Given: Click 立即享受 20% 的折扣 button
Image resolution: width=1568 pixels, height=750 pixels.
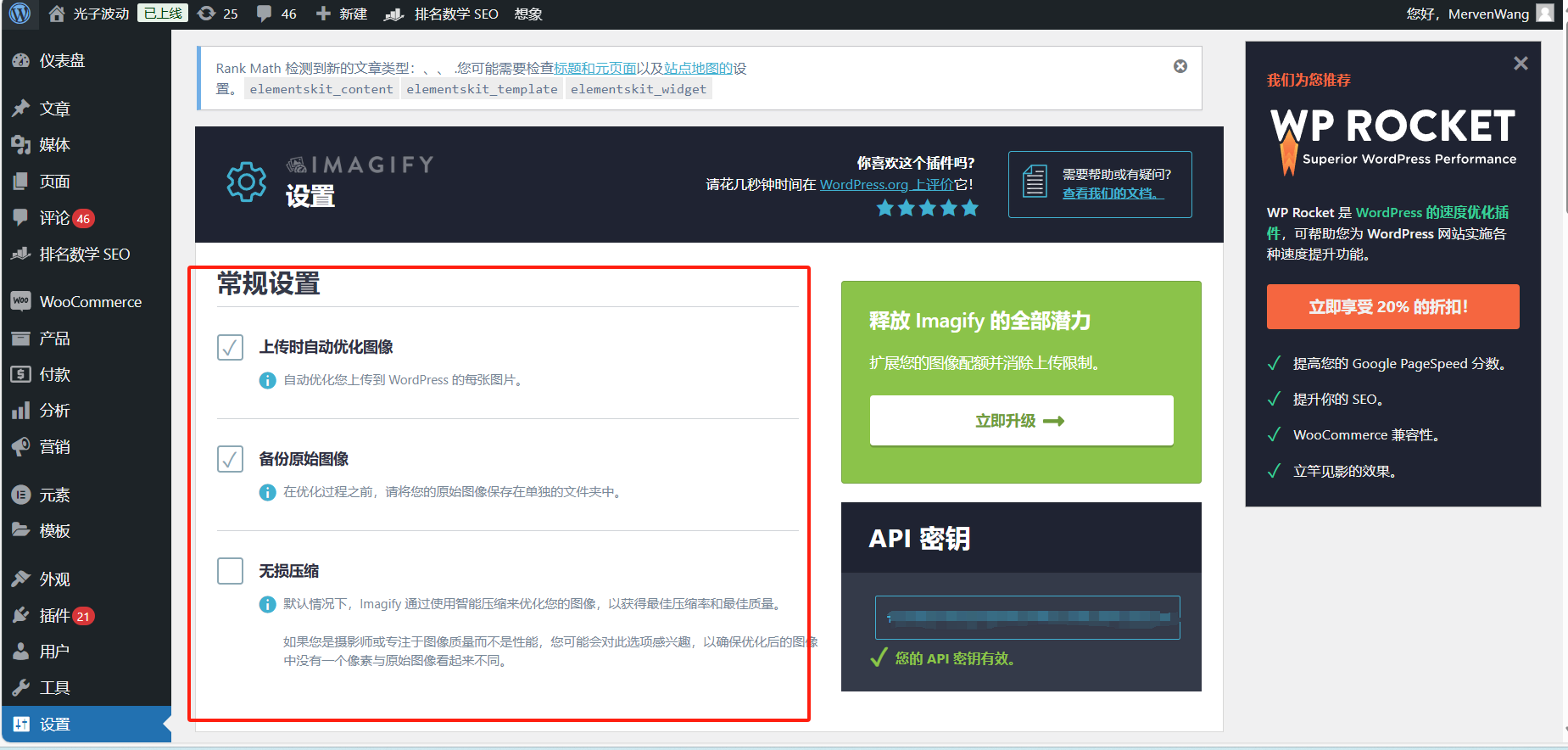Looking at the screenshot, I should point(1392,307).
